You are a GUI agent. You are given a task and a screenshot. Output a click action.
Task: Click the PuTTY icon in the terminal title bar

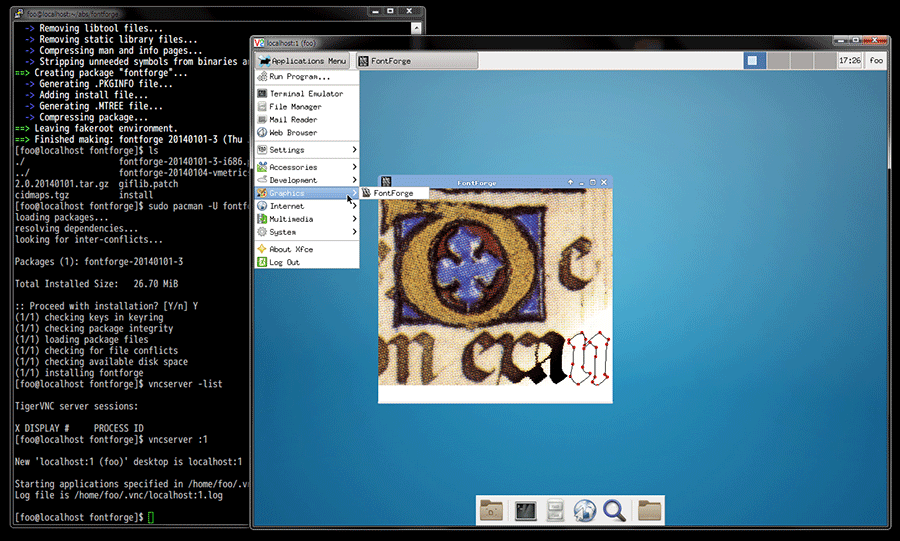(x=20, y=13)
